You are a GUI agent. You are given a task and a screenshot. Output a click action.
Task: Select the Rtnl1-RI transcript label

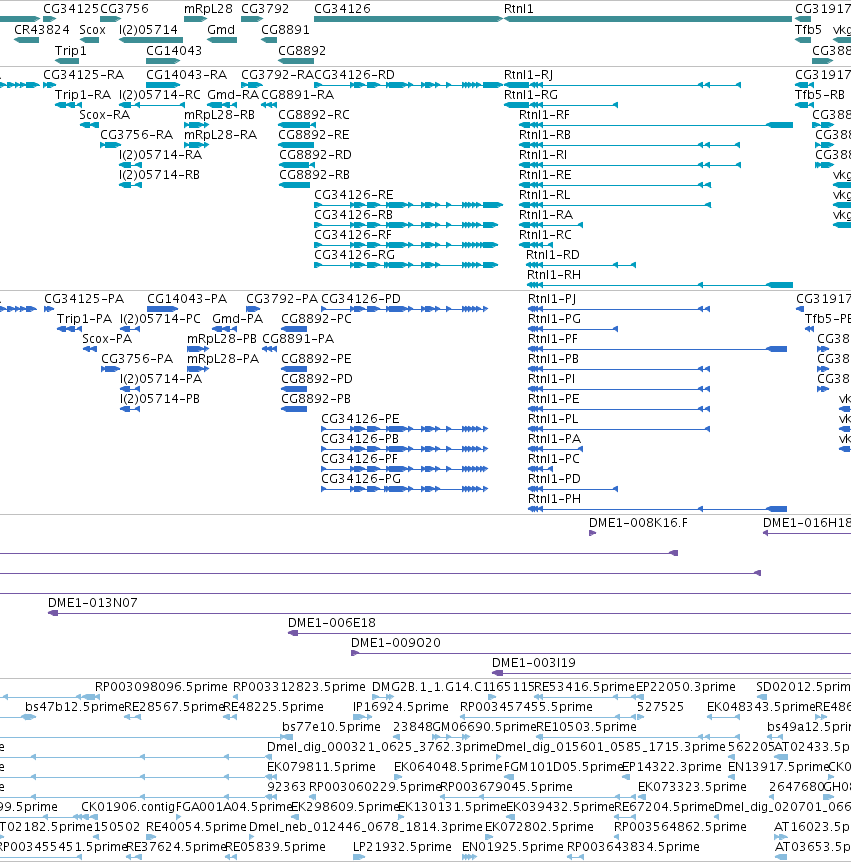coord(543,154)
